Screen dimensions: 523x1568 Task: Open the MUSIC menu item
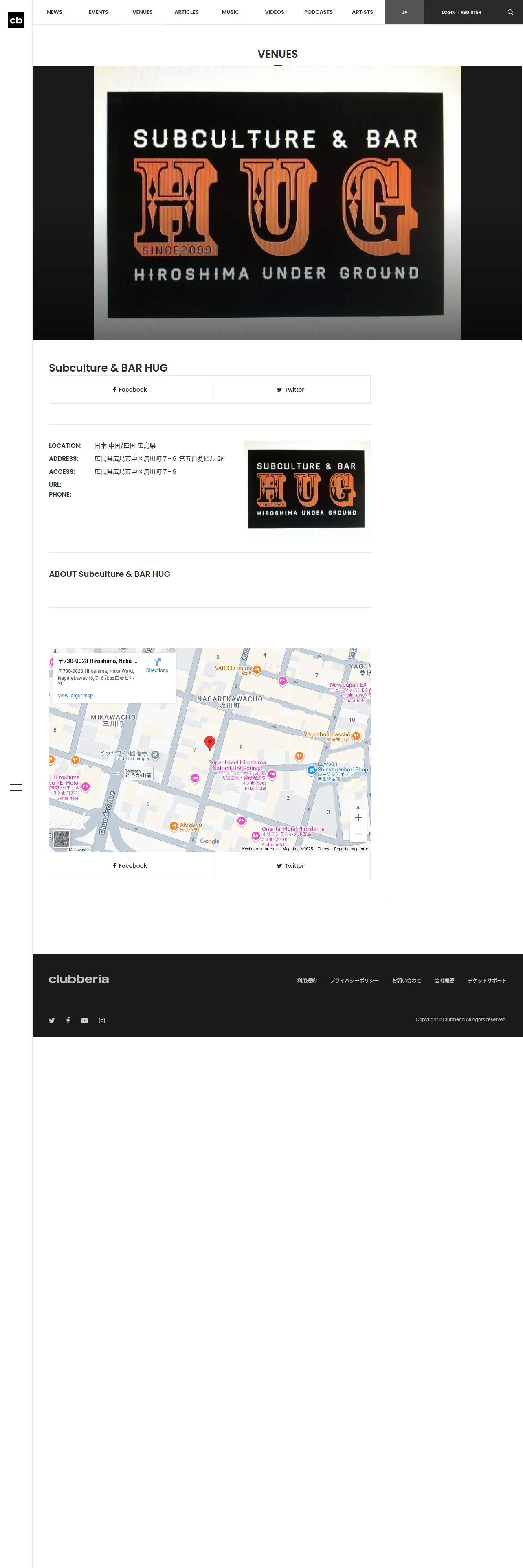[x=230, y=12]
